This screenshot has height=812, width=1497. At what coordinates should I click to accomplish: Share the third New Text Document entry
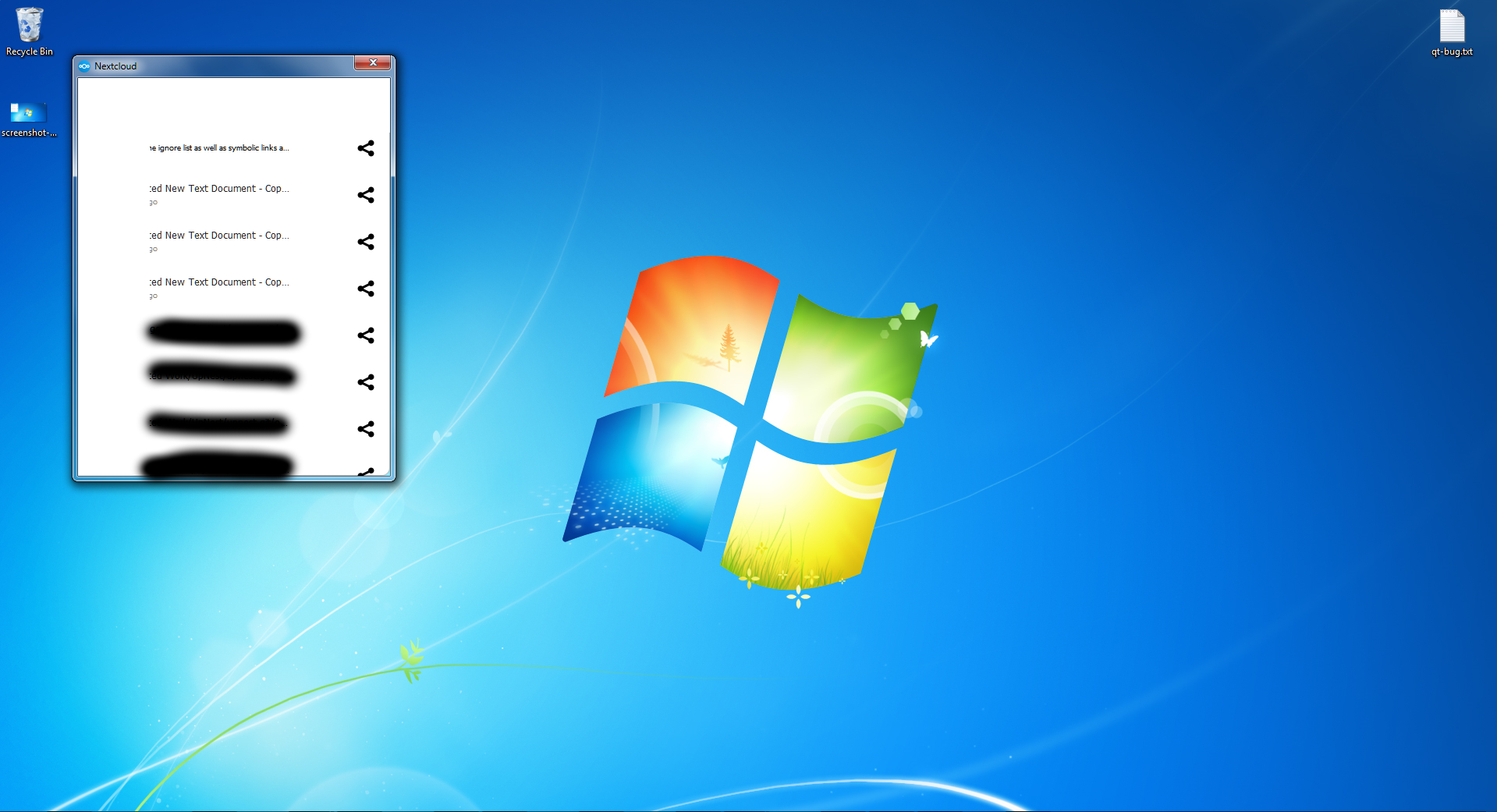[366, 289]
